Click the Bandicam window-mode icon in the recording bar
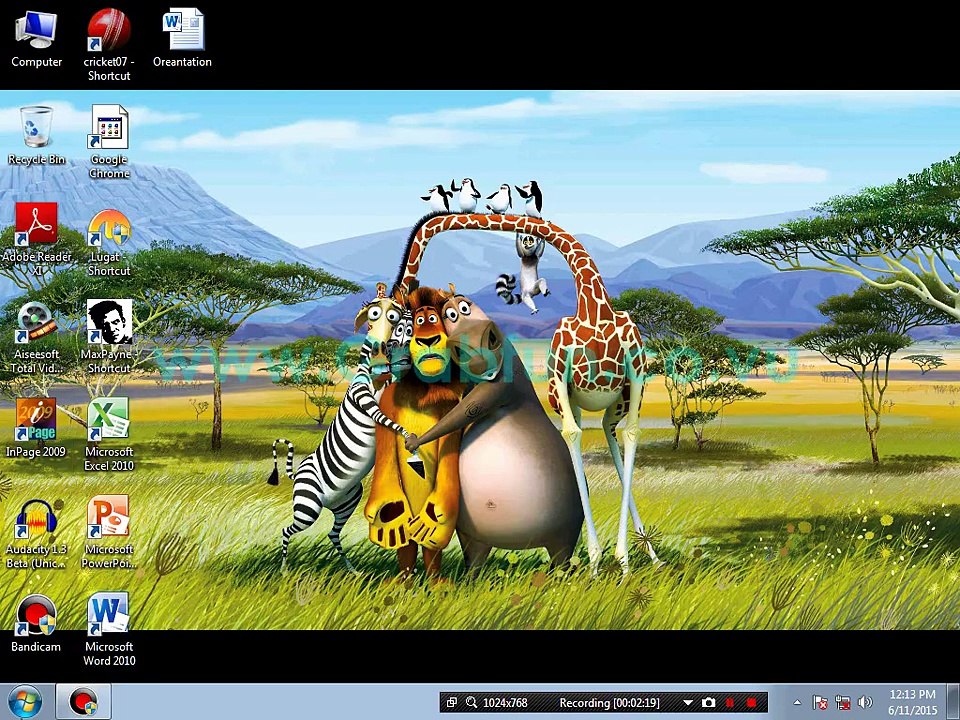Image resolution: width=960 pixels, height=720 pixels. 452,702
